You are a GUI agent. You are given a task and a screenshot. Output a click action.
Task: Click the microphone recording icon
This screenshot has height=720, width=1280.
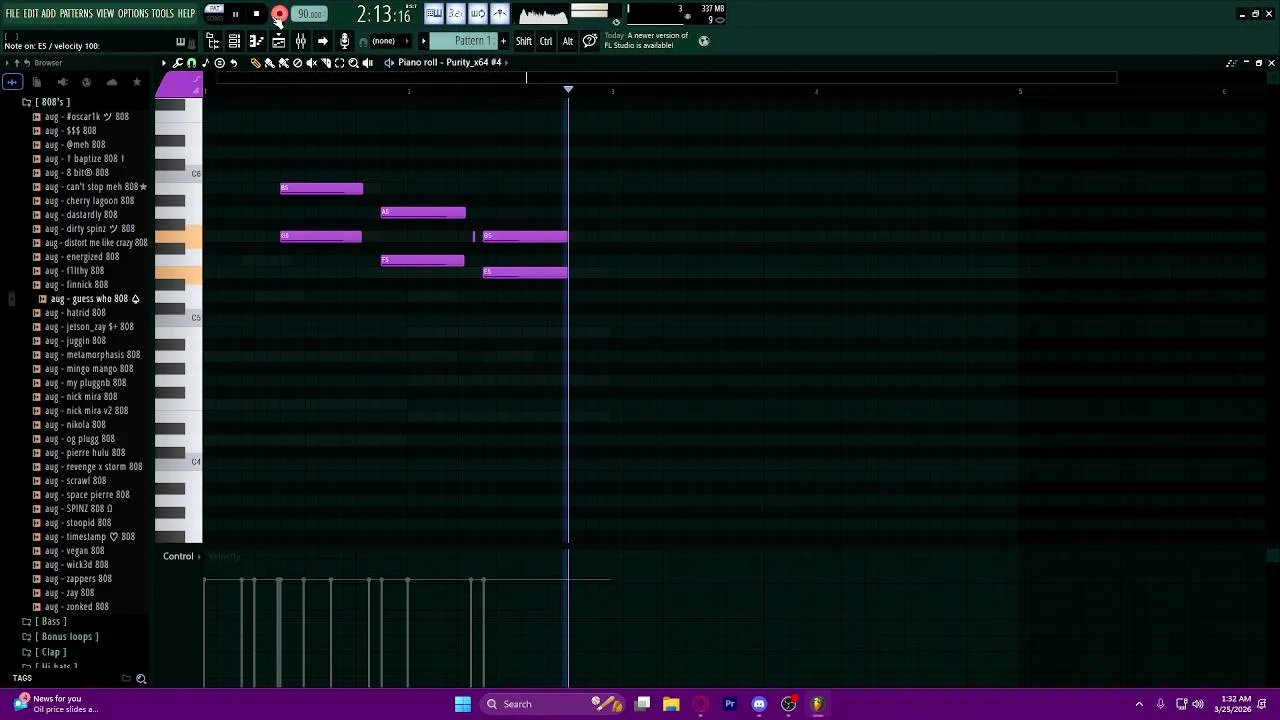pos(345,41)
